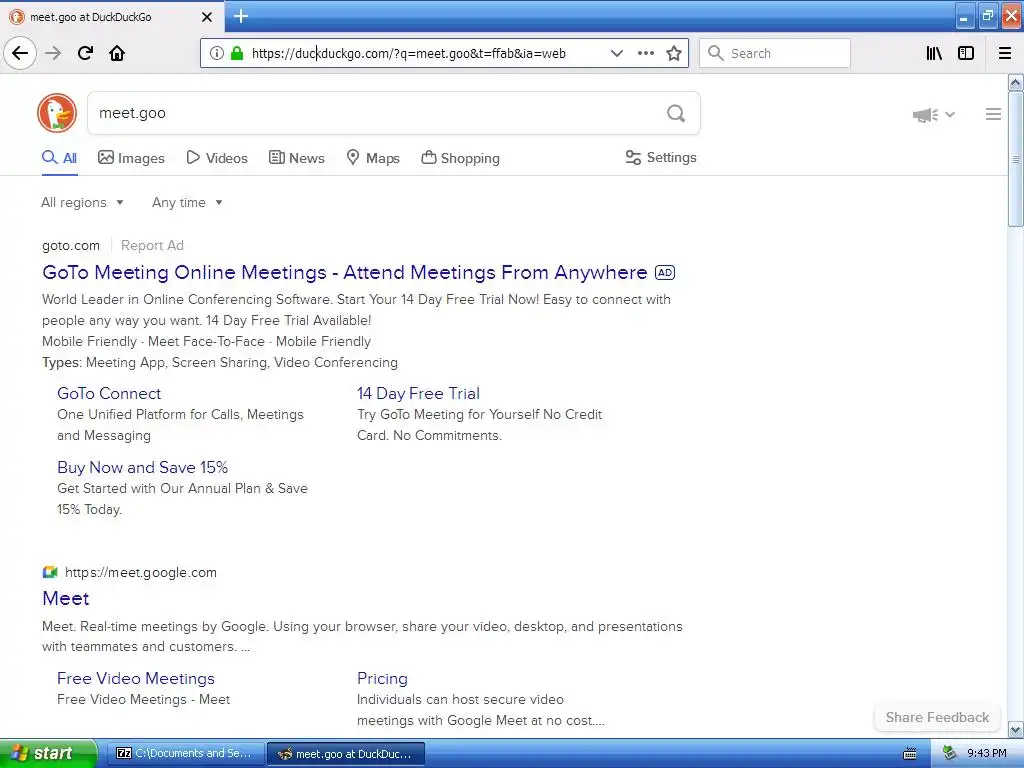This screenshot has width=1024, height=768.
Task: Click the page scrollbar up arrow
Action: pyautogui.click(x=1016, y=82)
